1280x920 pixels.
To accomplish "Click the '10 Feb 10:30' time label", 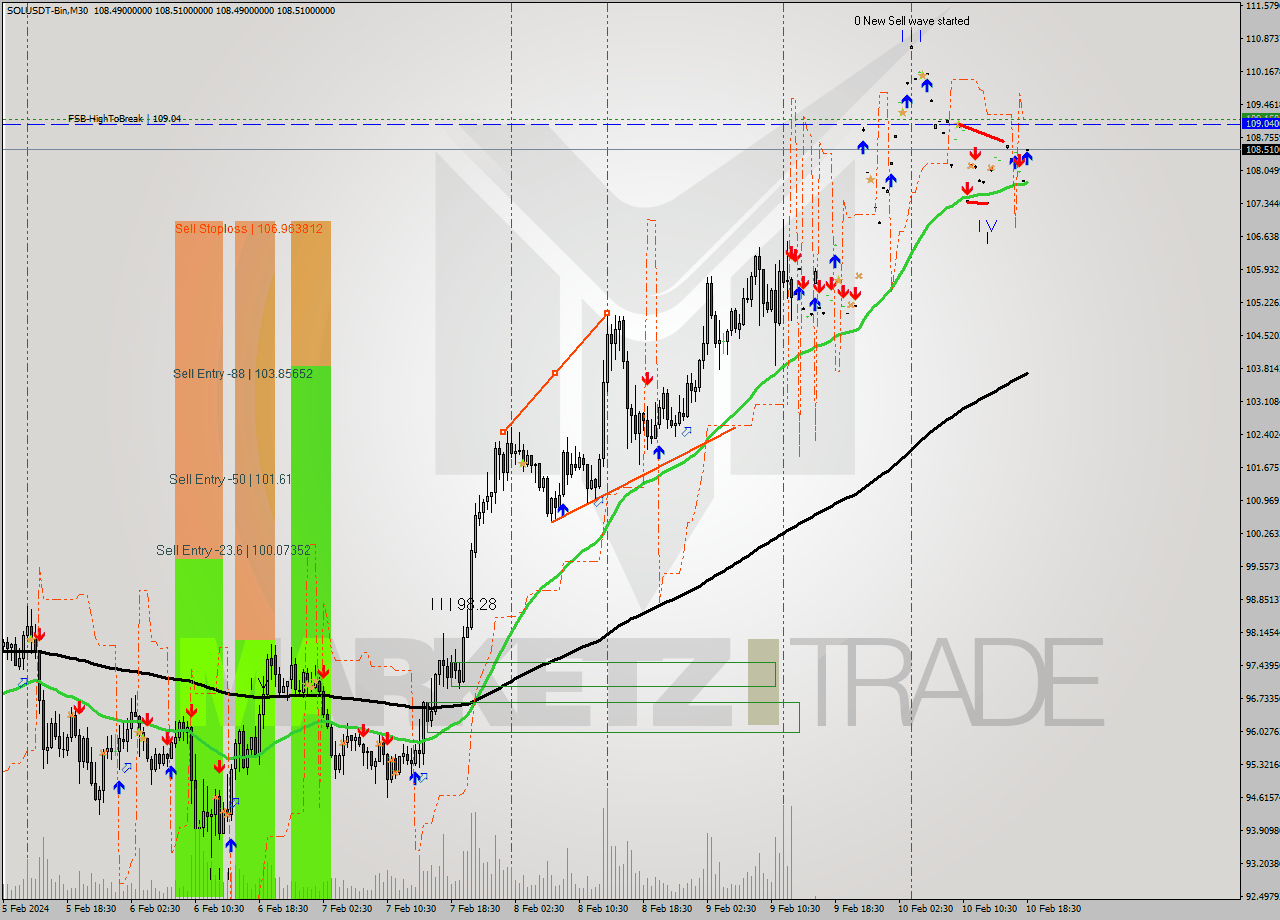I will pos(988,909).
